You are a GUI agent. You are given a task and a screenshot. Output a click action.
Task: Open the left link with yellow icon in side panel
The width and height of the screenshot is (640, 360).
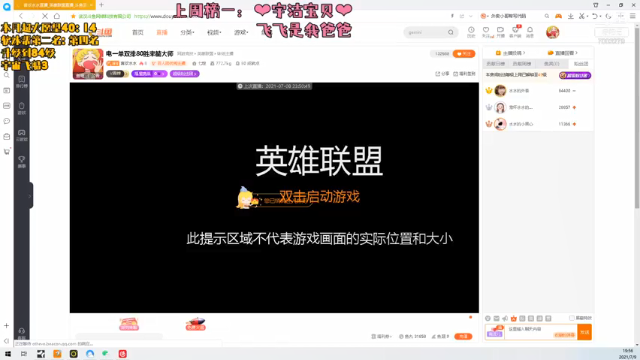(x=510, y=53)
